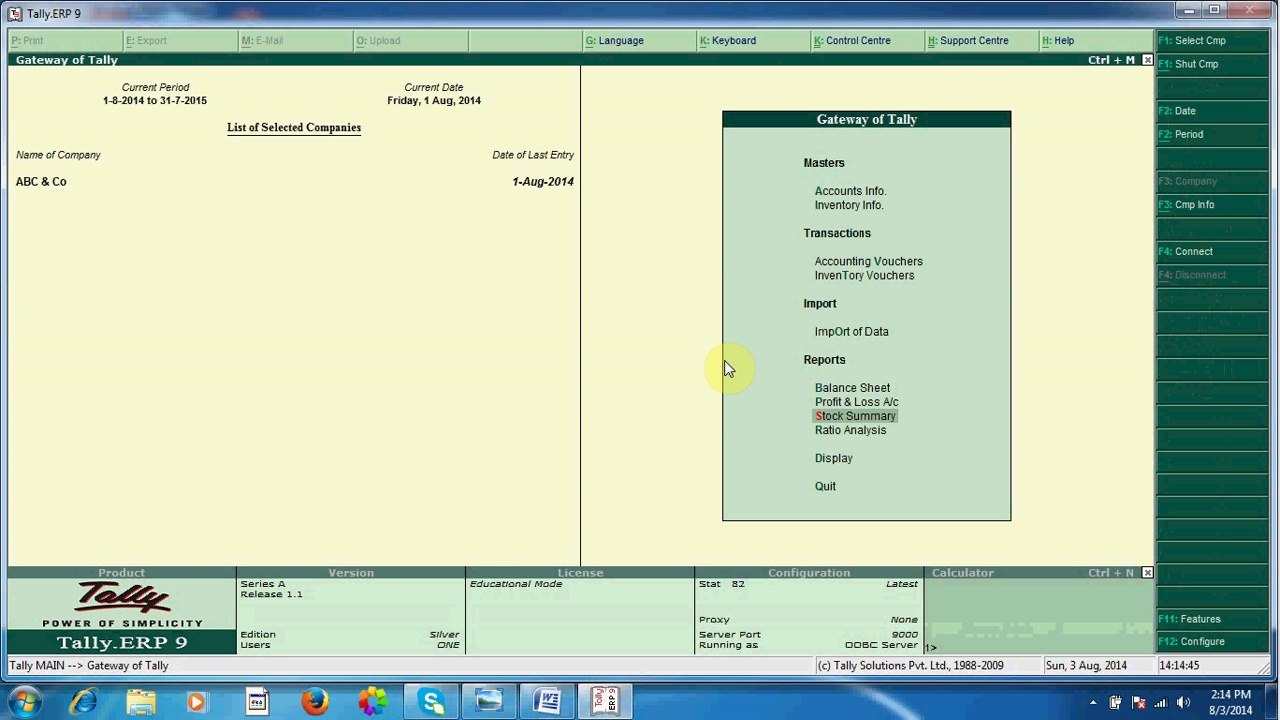1280x720 pixels.
Task: Open the volume control in system tray
Action: point(1183,702)
